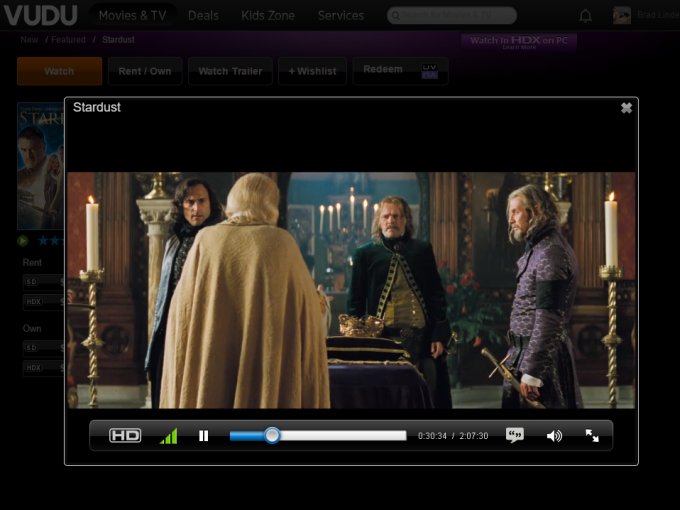Image resolution: width=680 pixels, height=510 pixels.
Task: Click the Rent / Own button
Action: [145, 71]
